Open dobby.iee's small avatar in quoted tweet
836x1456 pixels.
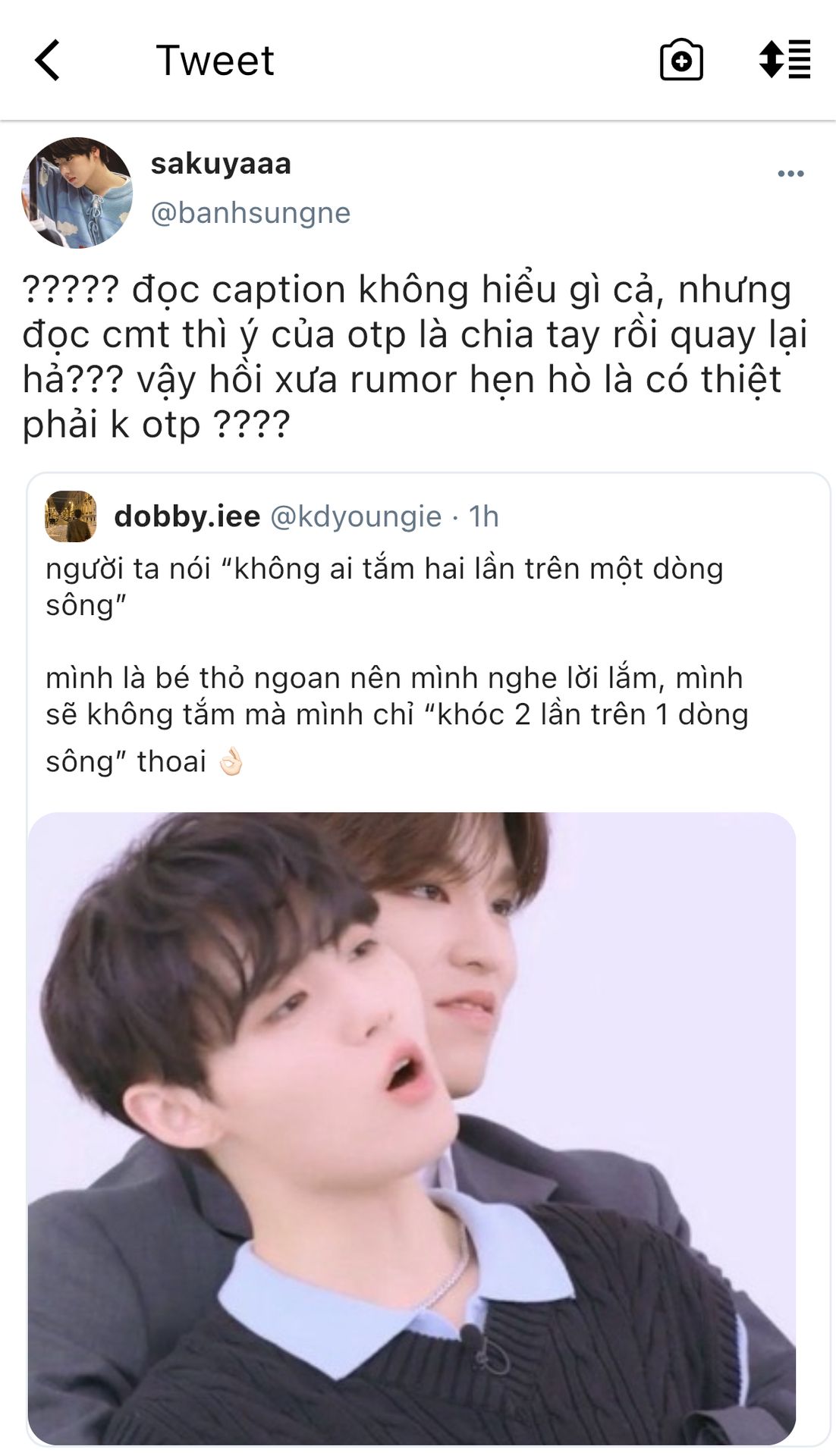pos(71,516)
